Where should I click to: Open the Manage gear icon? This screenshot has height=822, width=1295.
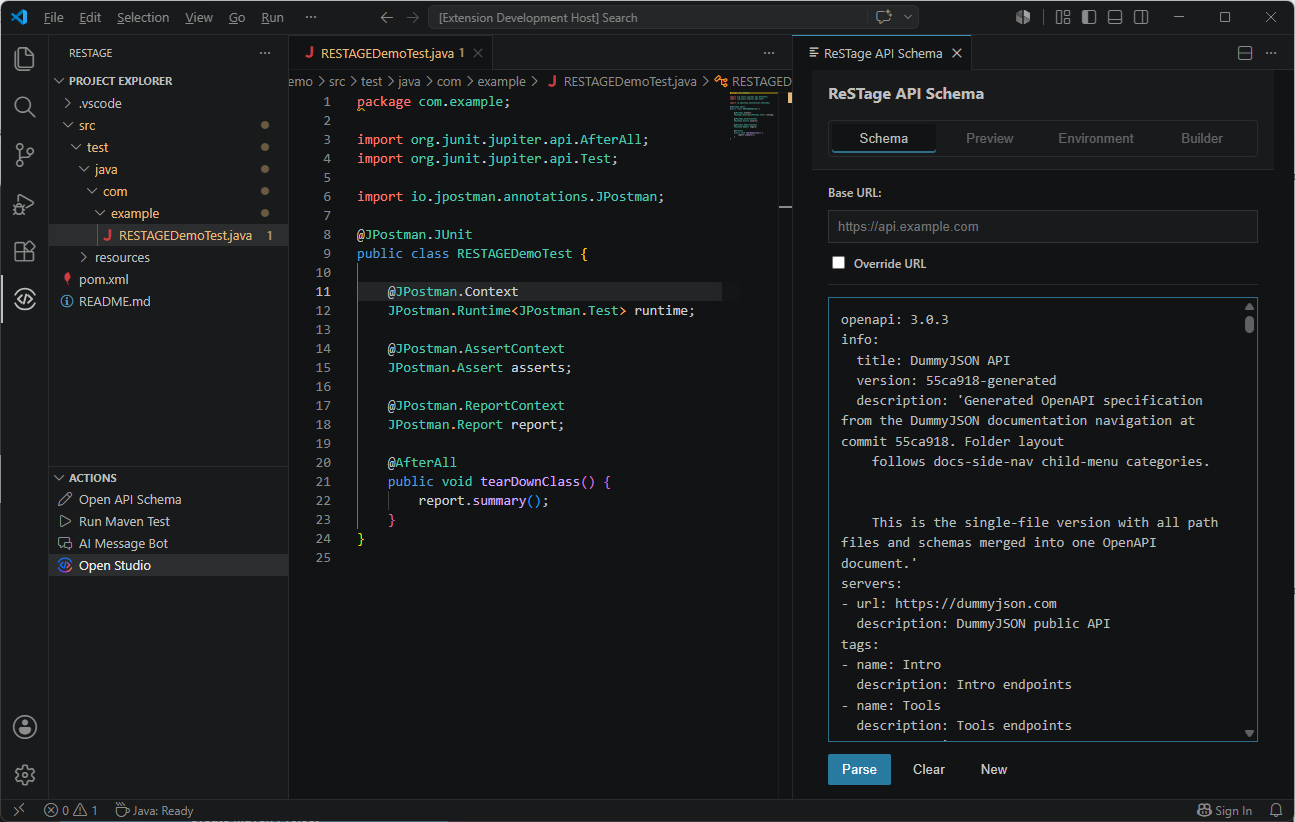(x=24, y=775)
